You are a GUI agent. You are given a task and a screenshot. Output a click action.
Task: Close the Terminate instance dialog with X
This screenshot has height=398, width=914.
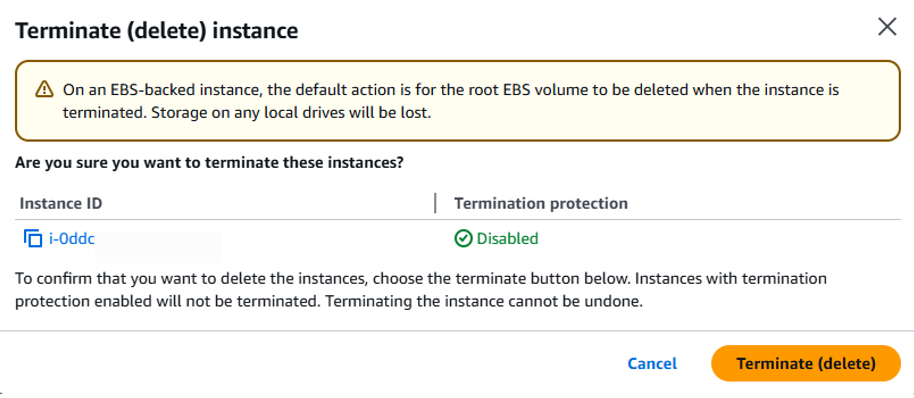[887, 27]
